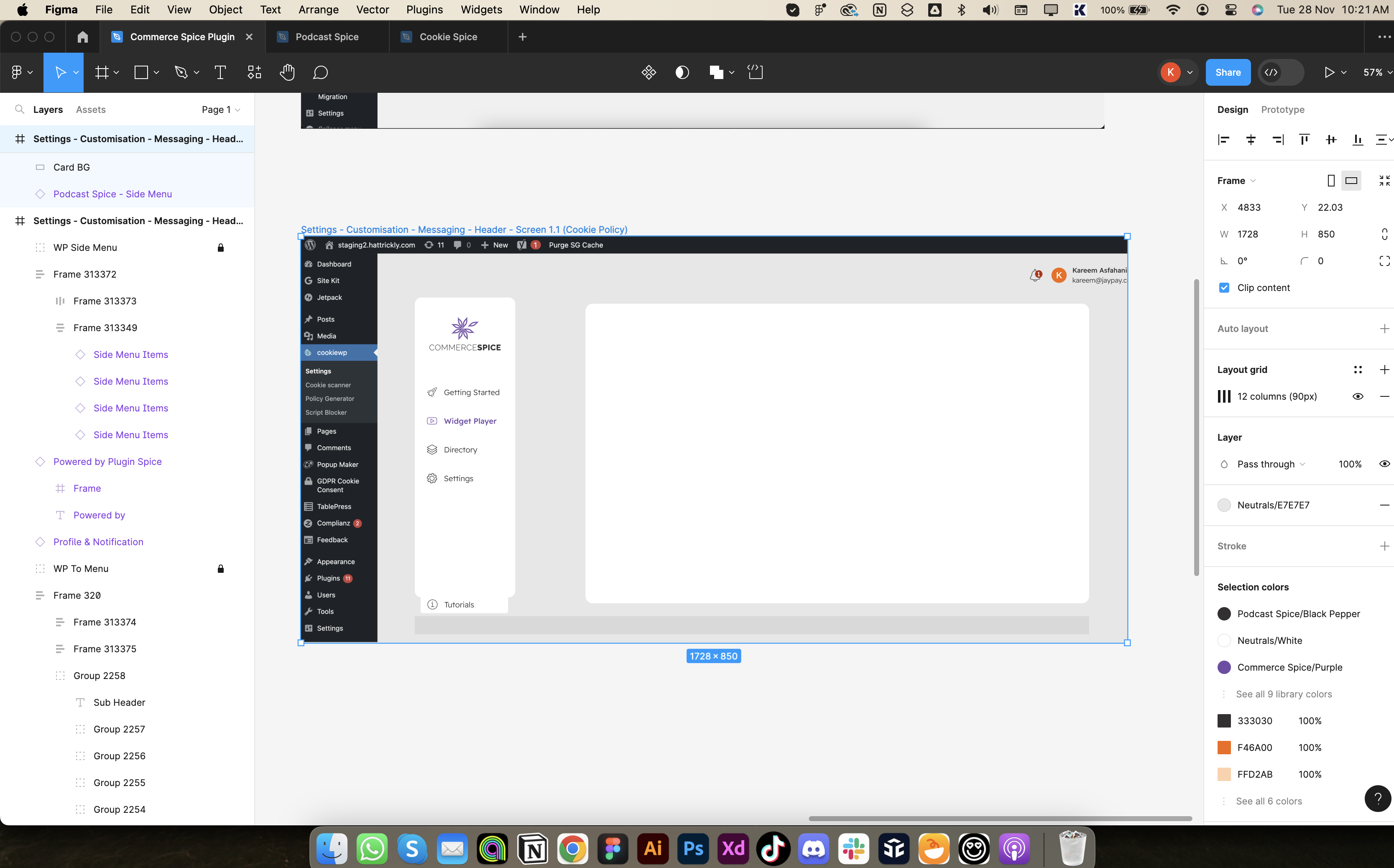Image resolution: width=1394 pixels, height=868 pixels.
Task: Select the Add comment tool
Action: click(320, 72)
